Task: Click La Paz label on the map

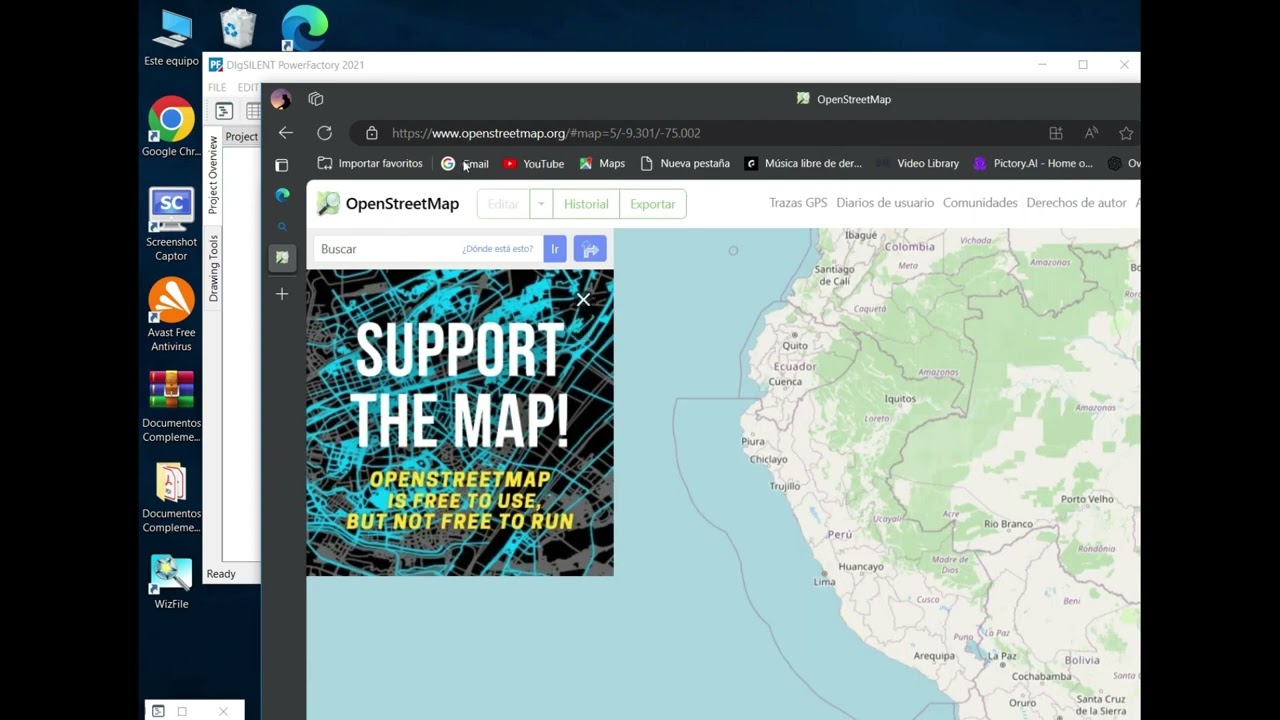Action: [x=1002, y=656]
